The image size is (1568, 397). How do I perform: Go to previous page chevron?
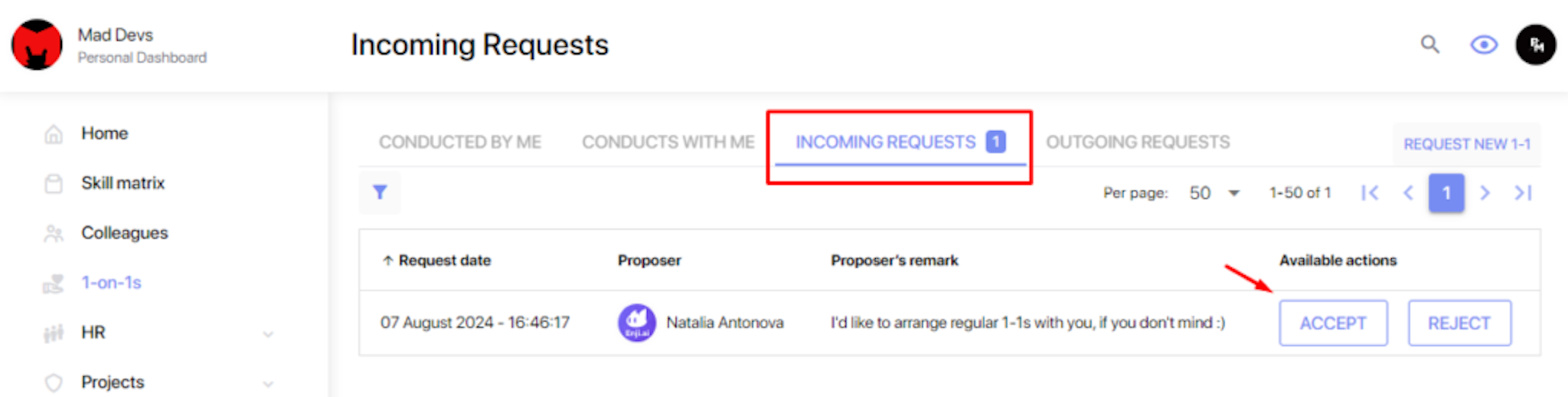click(x=1408, y=193)
